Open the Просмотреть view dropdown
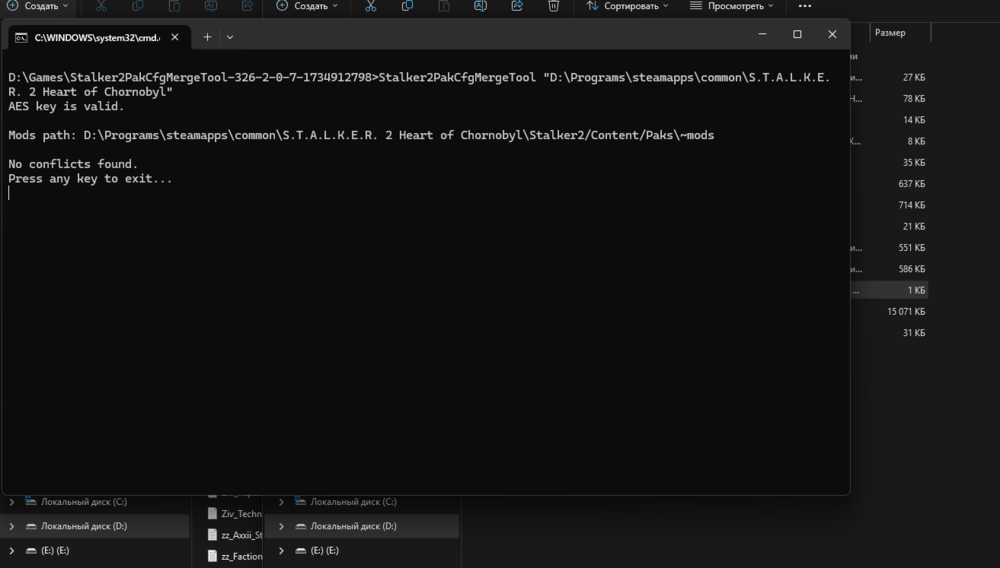Image resolution: width=1000 pixels, height=568 pixels. point(734,6)
